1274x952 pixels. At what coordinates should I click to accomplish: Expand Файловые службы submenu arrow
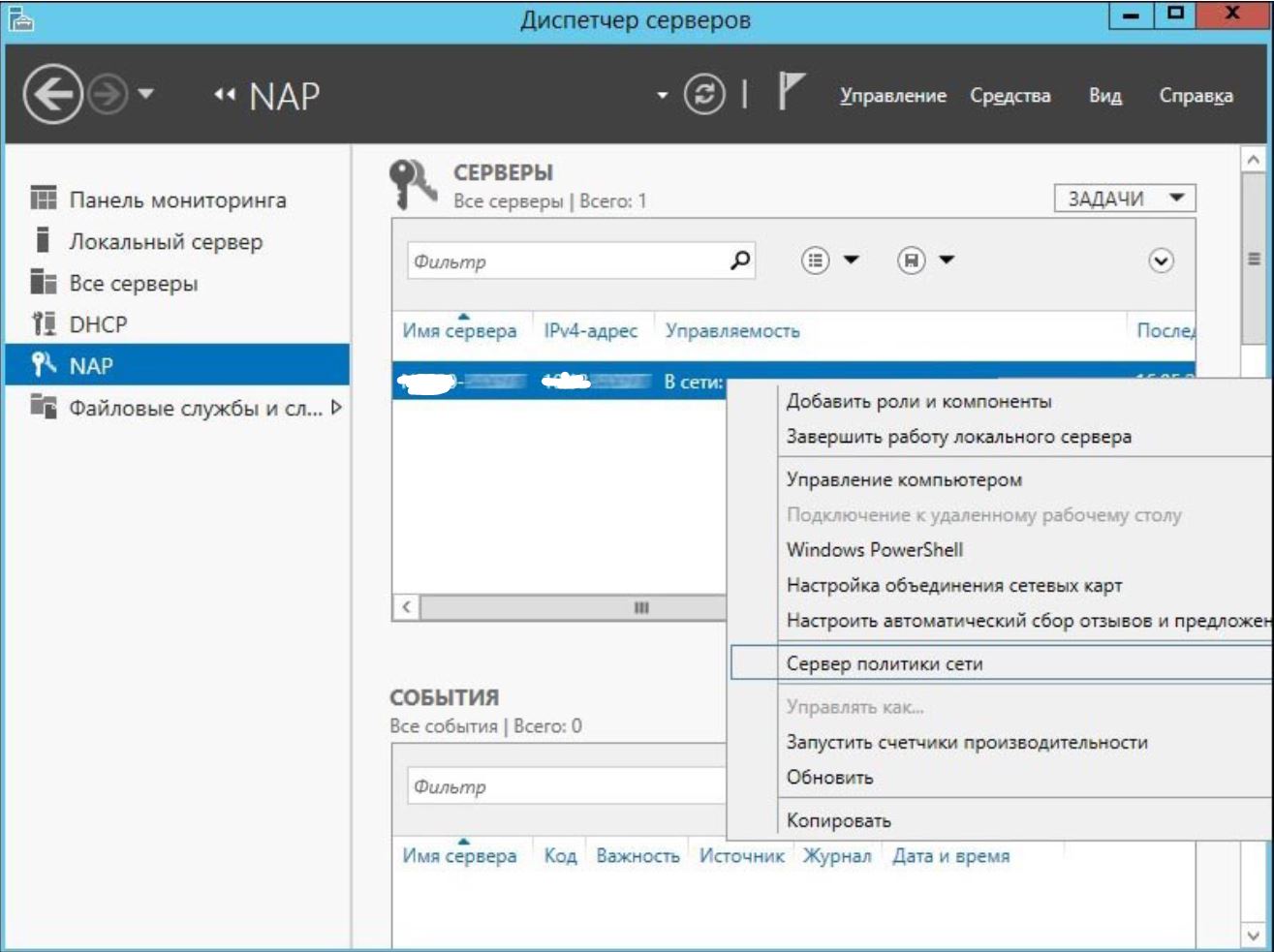click(x=336, y=408)
